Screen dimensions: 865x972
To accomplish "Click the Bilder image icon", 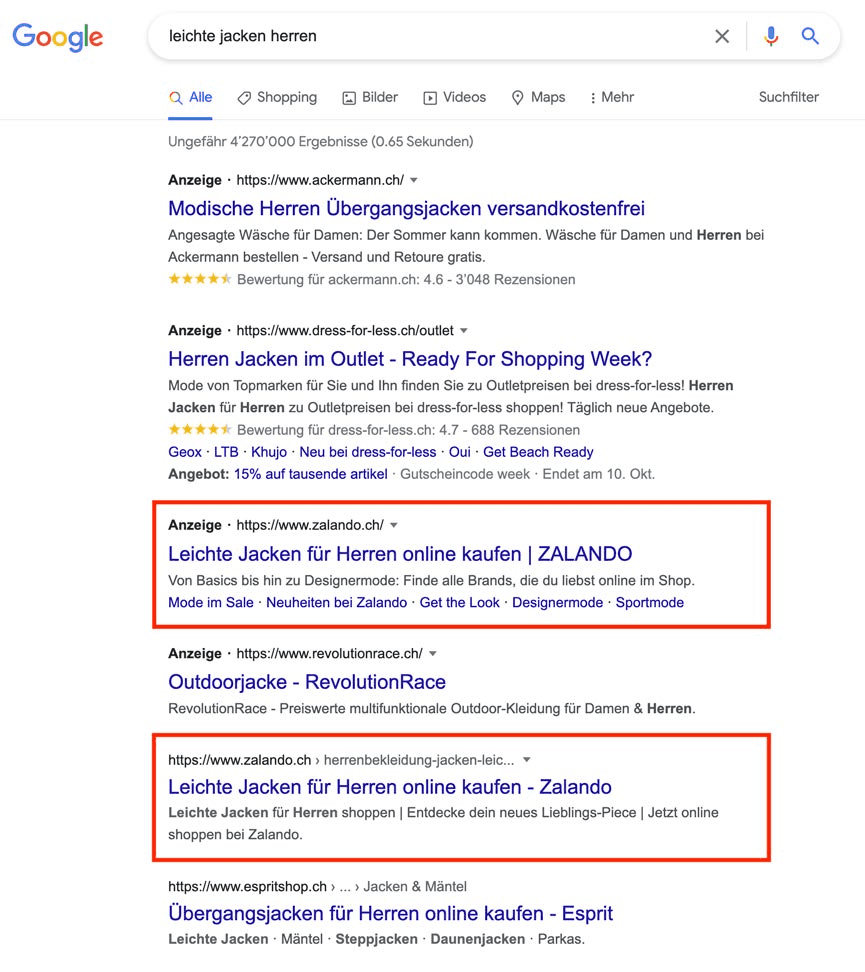I will 349,97.
